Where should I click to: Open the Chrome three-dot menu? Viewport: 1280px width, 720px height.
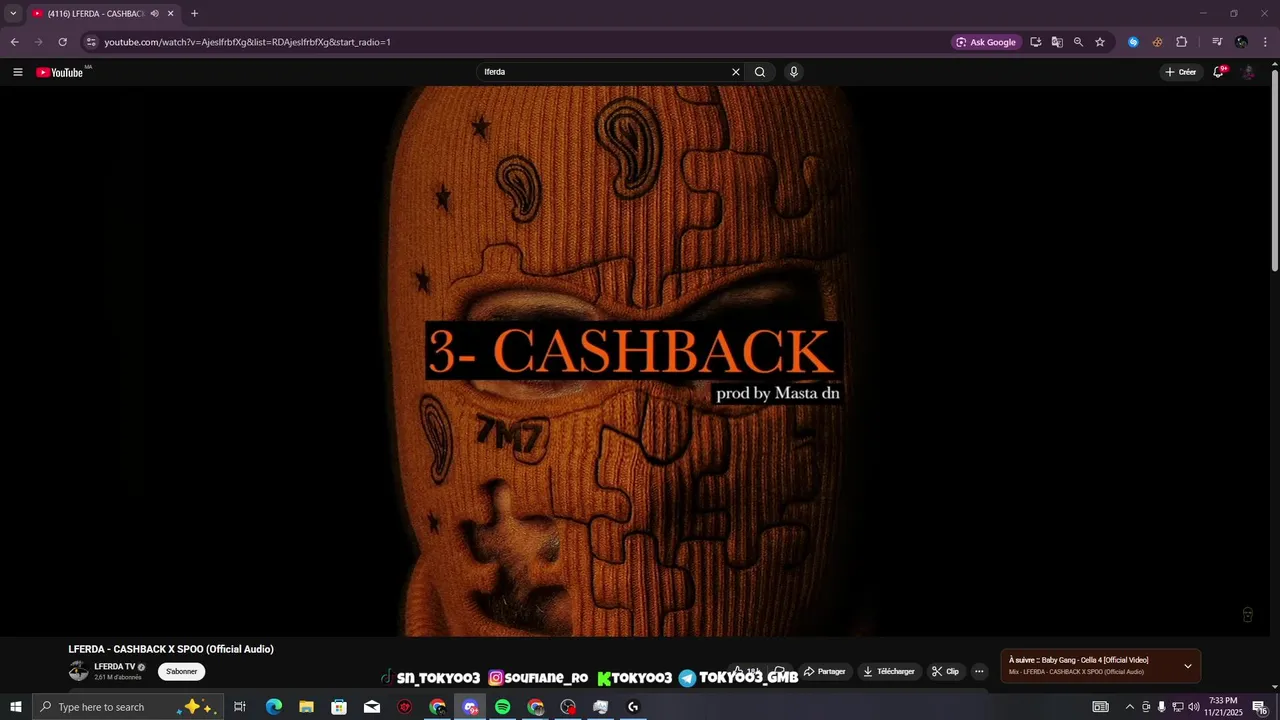coord(1265,42)
